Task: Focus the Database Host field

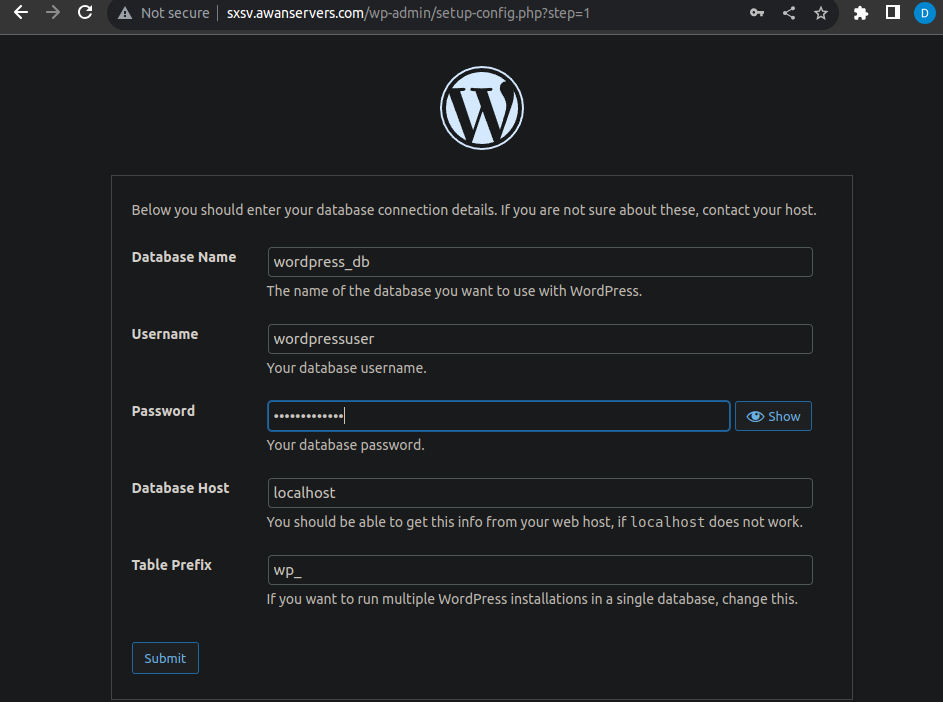Action: pos(540,493)
